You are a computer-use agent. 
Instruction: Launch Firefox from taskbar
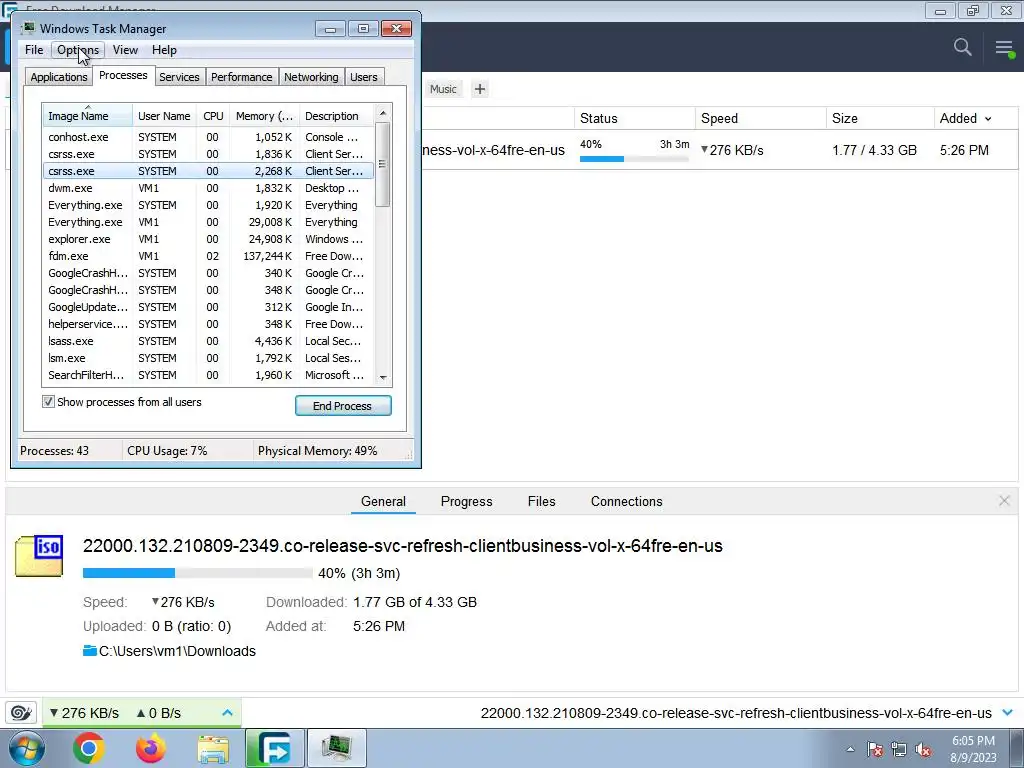click(151, 748)
